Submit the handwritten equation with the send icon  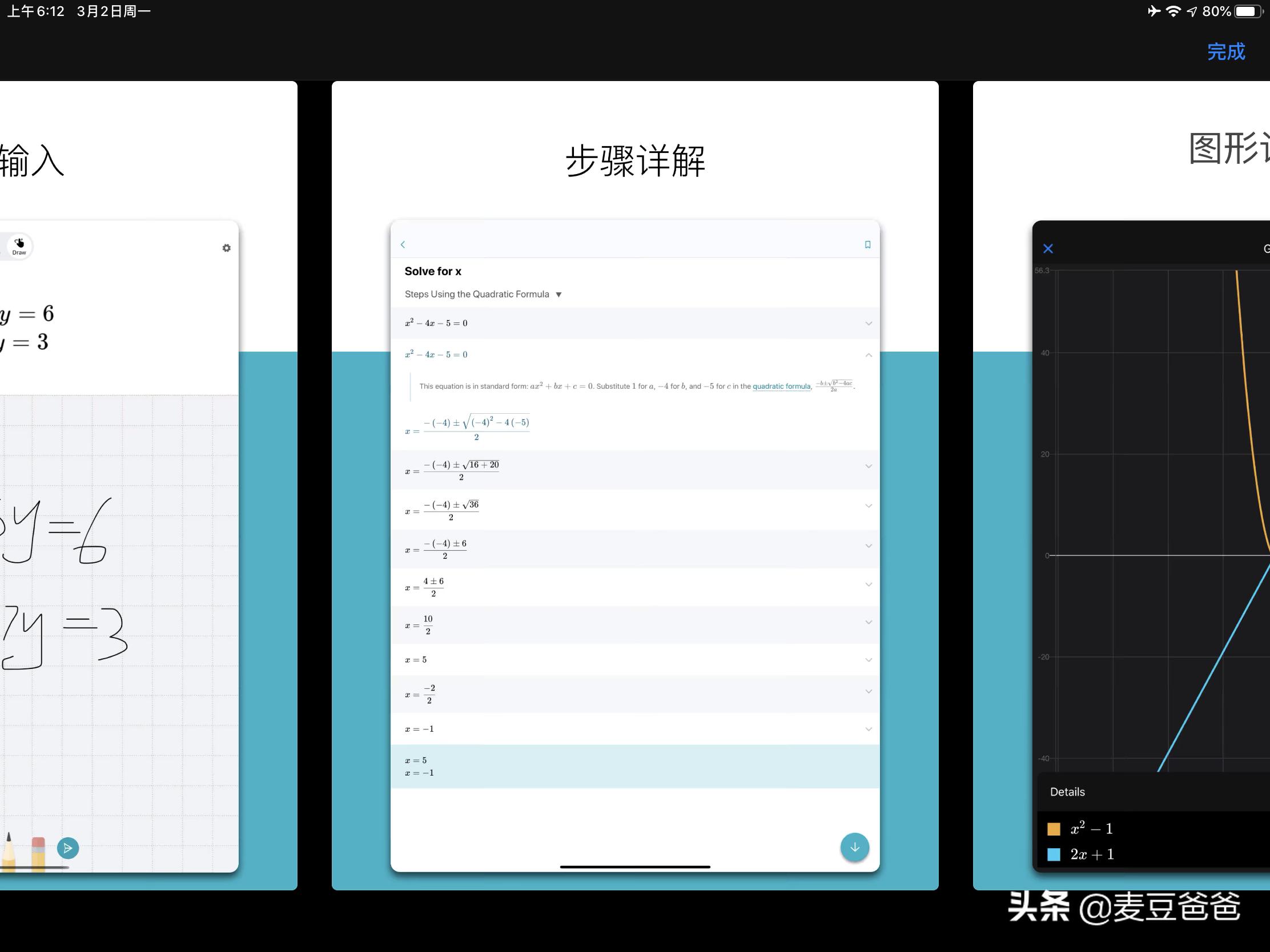coord(69,848)
